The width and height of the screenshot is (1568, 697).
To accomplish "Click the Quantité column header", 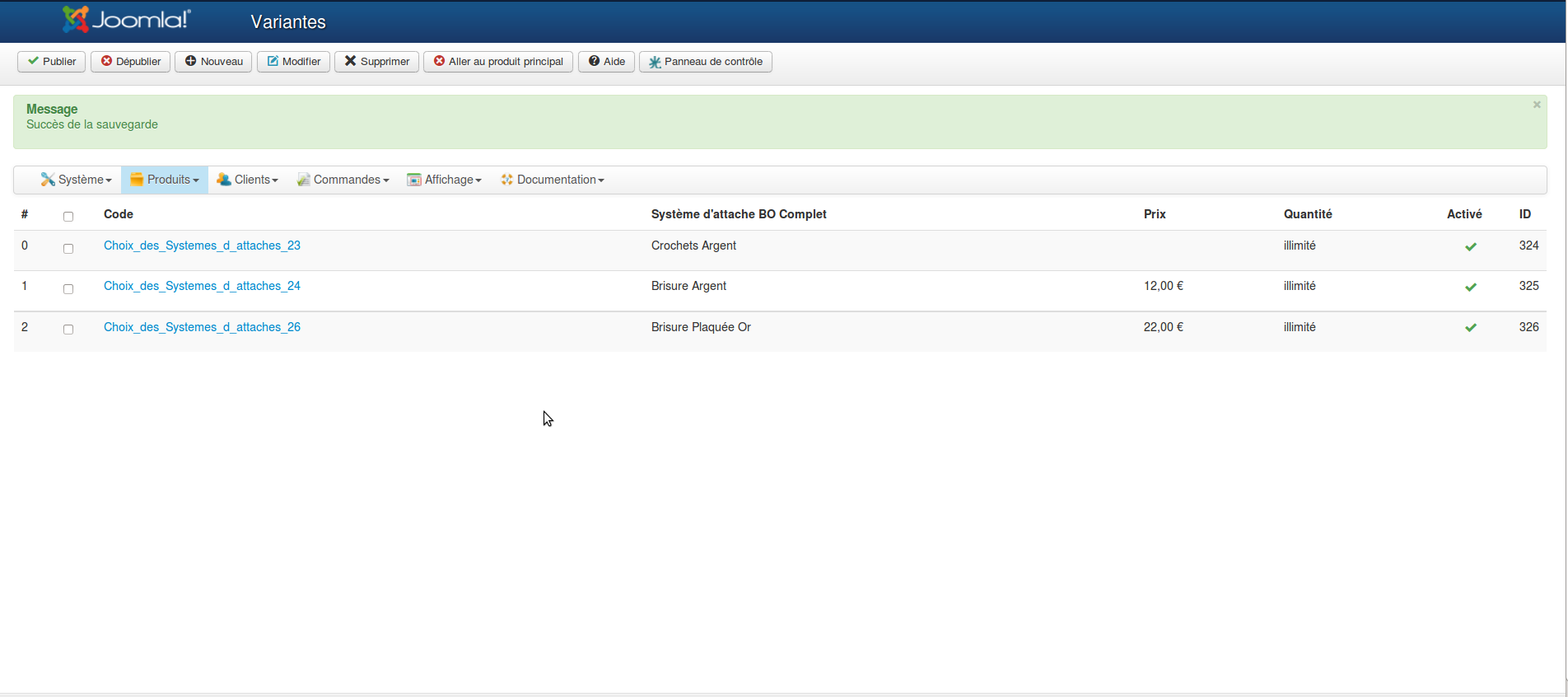I will click(x=1308, y=214).
